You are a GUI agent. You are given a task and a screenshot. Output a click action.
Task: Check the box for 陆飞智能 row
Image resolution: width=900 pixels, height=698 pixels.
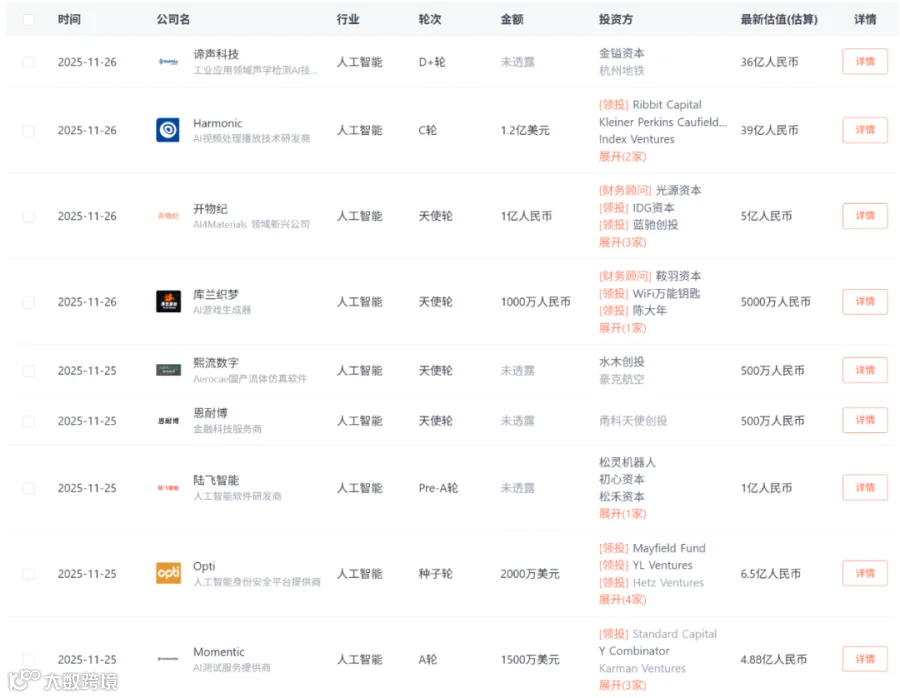click(x=28, y=488)
